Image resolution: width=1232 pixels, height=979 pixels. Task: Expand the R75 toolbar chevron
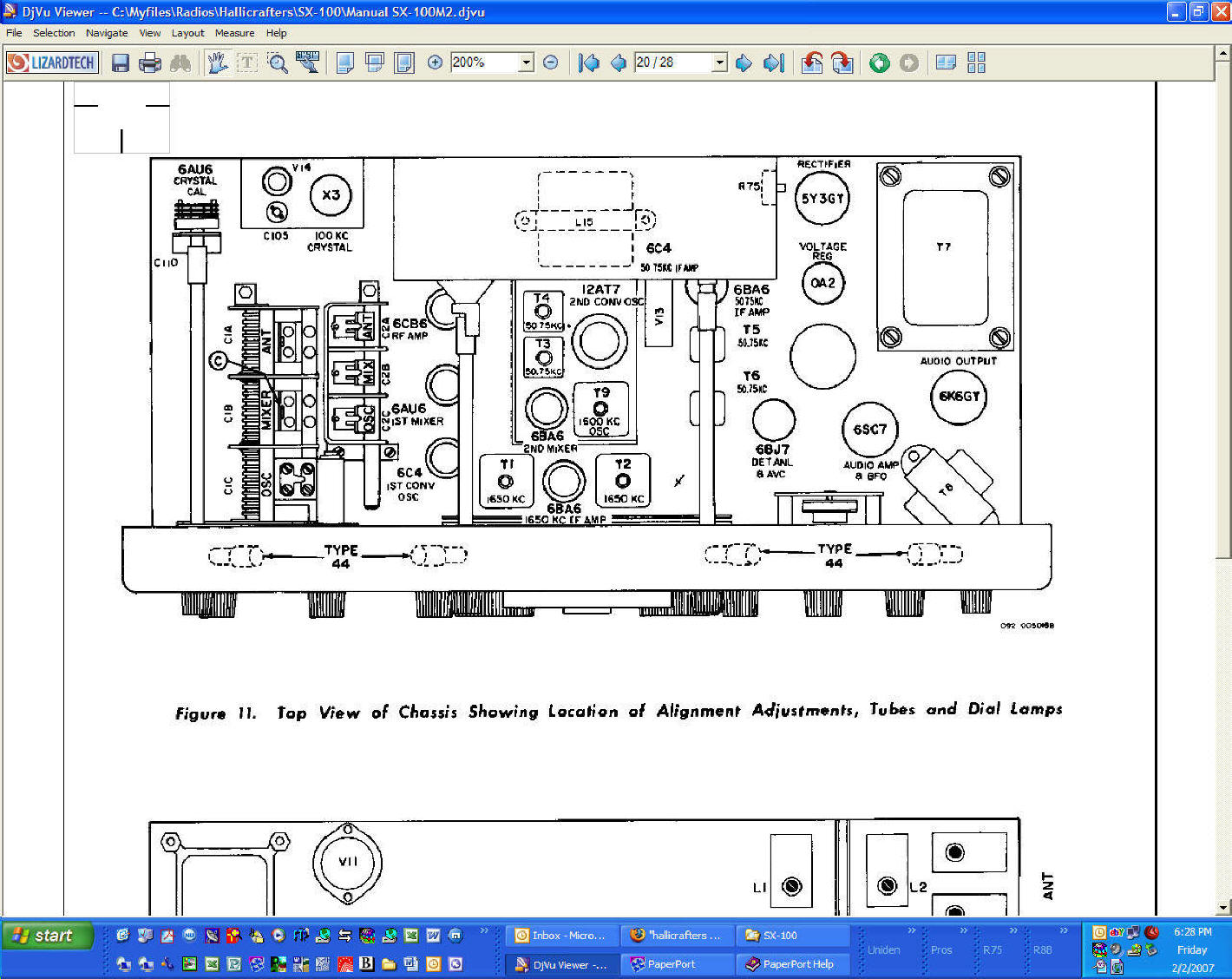click(1013, 930)
